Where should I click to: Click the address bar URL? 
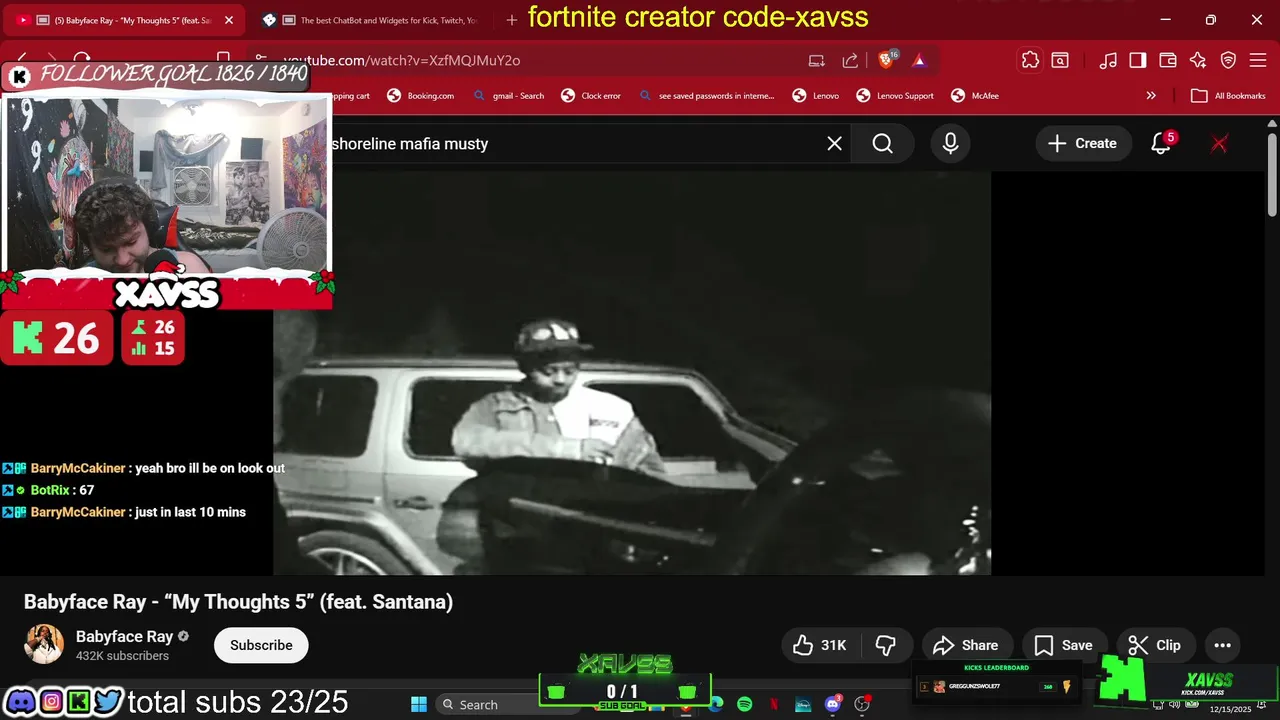click(401, 60)
